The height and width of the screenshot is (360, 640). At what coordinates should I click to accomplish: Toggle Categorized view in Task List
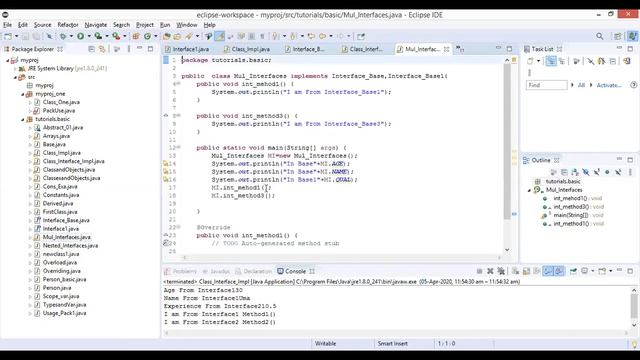[551, 61]
